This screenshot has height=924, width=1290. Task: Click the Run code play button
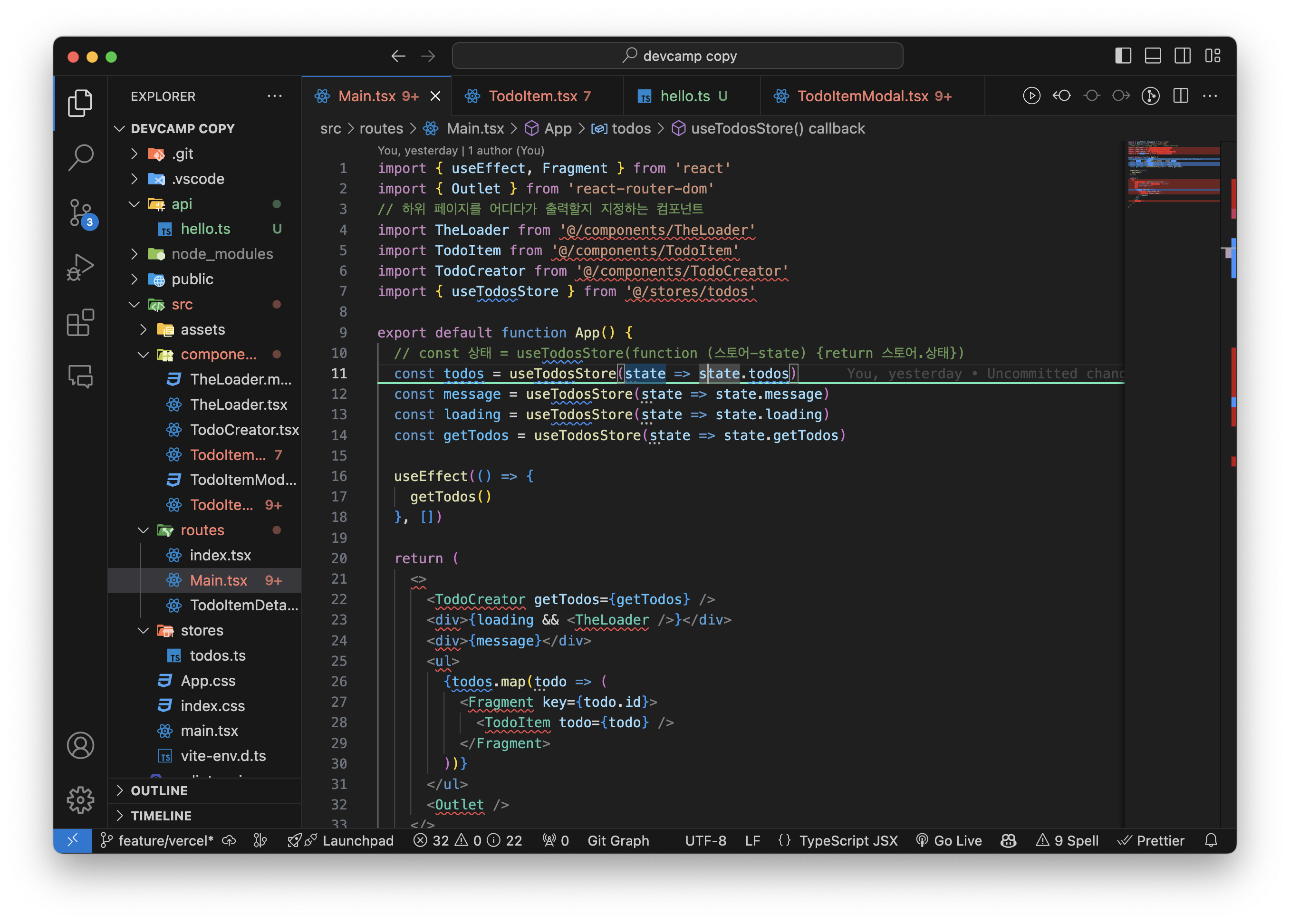pos(1031,96)
